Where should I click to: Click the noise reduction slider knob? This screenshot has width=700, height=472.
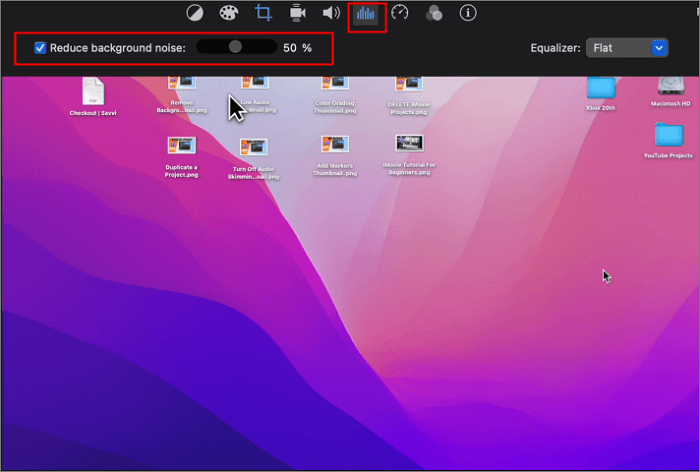(x=235, y=47)
